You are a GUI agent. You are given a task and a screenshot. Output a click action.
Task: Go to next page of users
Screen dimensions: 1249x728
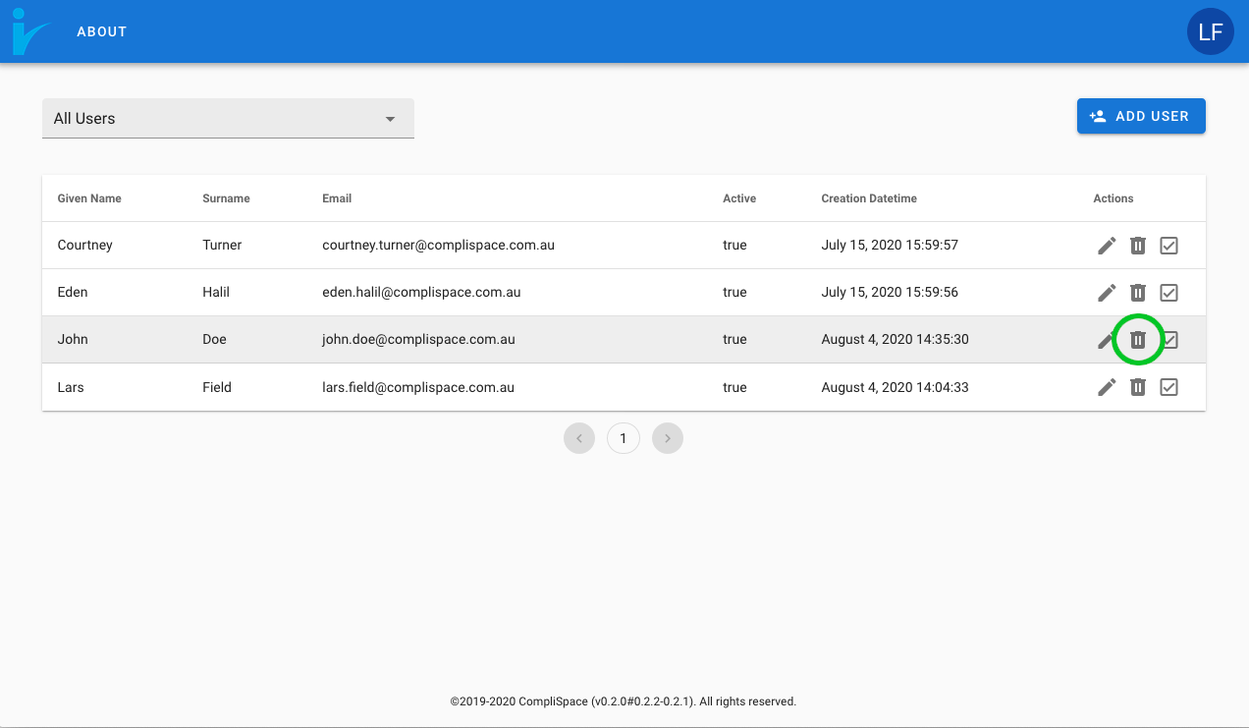pos(668,438)
